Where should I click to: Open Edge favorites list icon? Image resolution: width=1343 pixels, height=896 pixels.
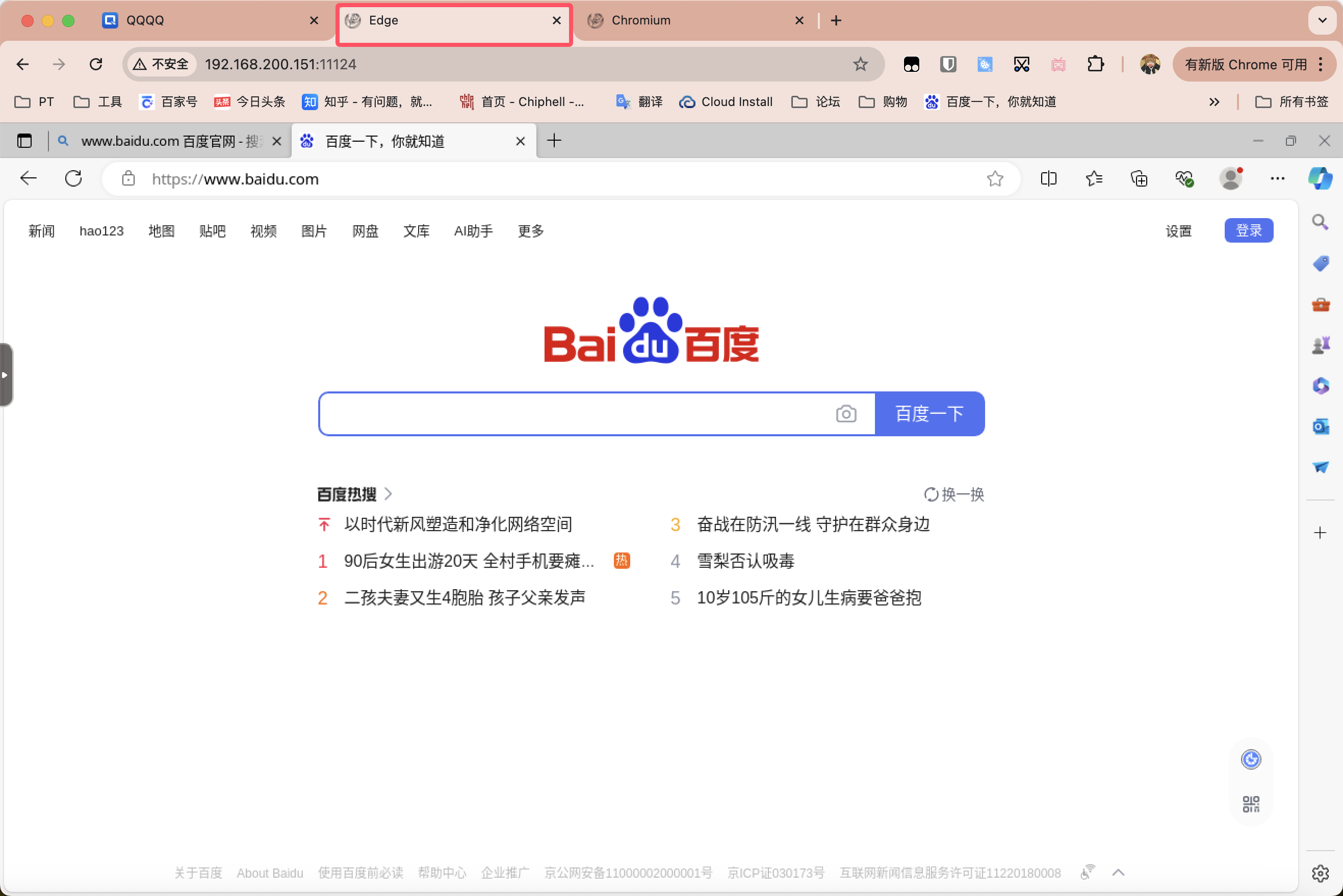pos(1094,179)
